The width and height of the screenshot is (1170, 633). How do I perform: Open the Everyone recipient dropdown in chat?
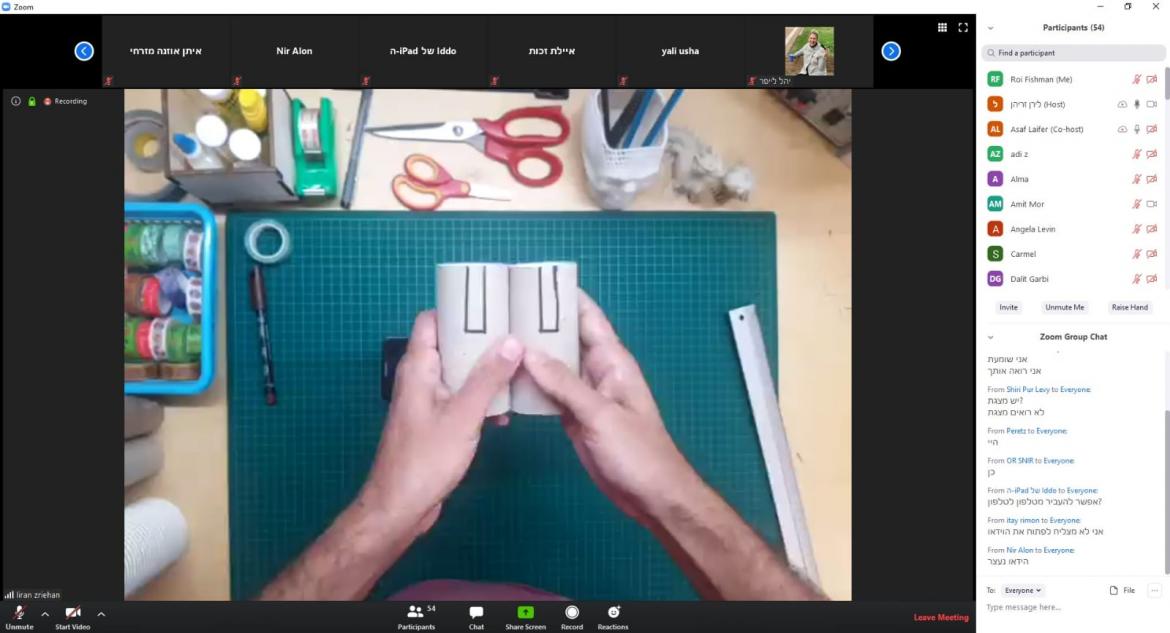(x=1023, y=590)
